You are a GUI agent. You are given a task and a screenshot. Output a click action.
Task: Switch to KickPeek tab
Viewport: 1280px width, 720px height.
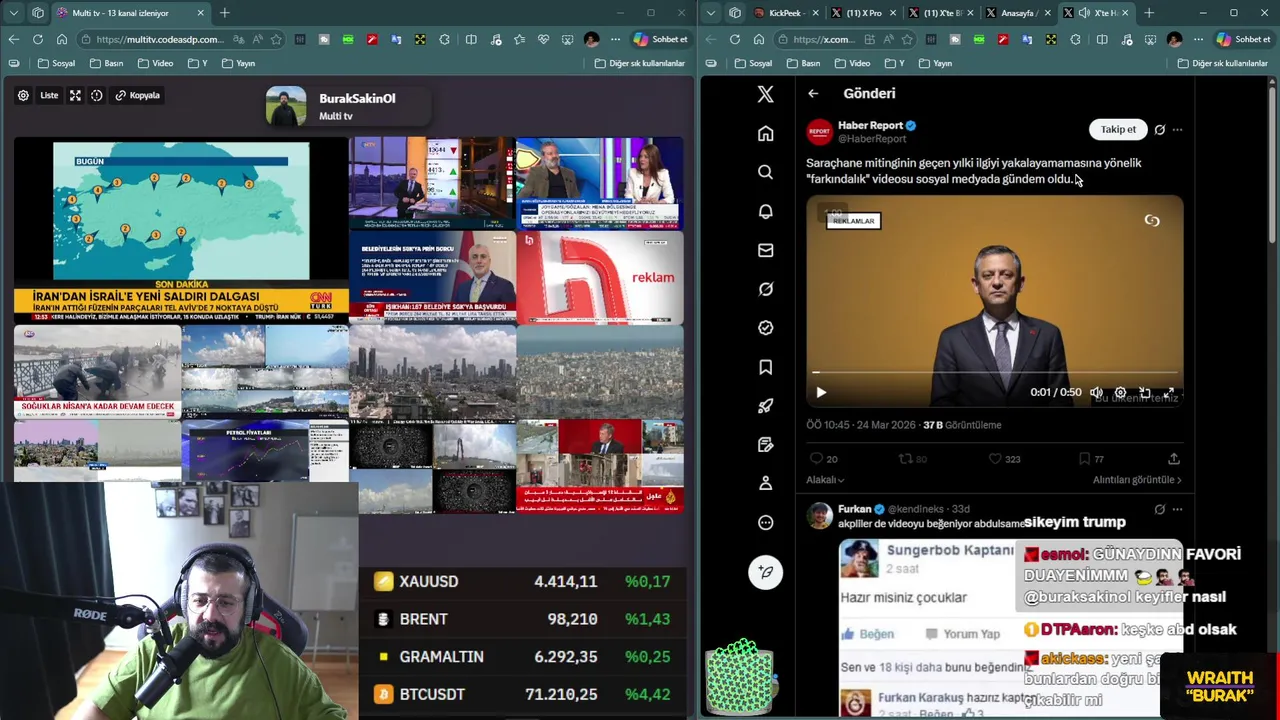coord(785,13)
